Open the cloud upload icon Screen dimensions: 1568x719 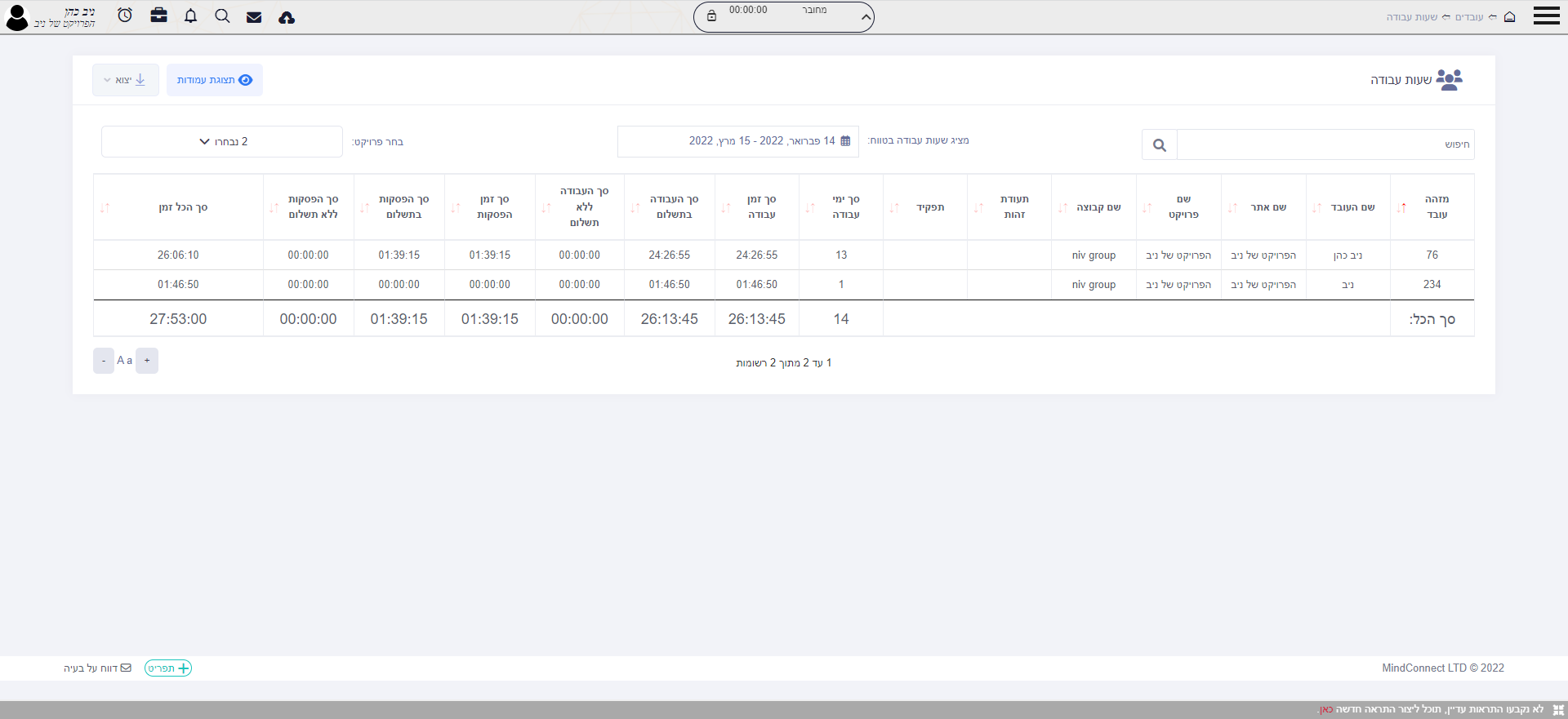287,17
